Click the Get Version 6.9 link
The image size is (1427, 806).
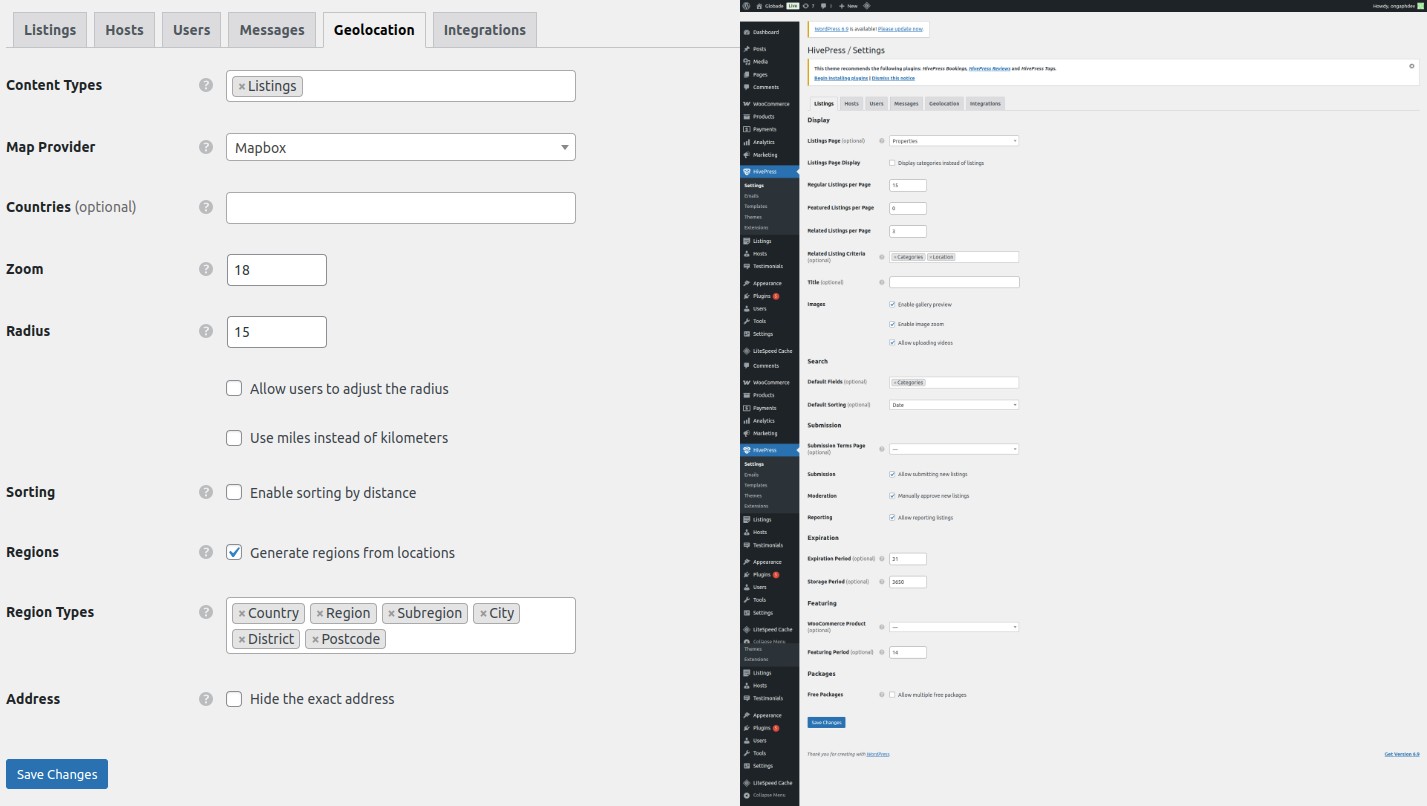[1401, 754]
